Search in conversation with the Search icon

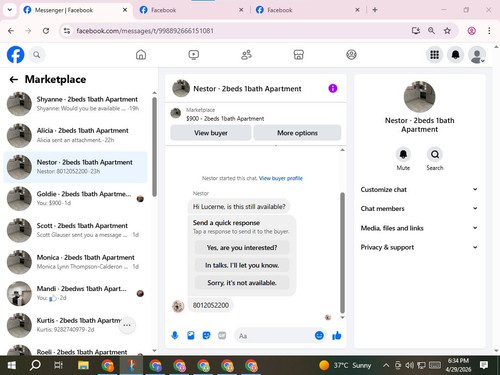coord(435,154)
